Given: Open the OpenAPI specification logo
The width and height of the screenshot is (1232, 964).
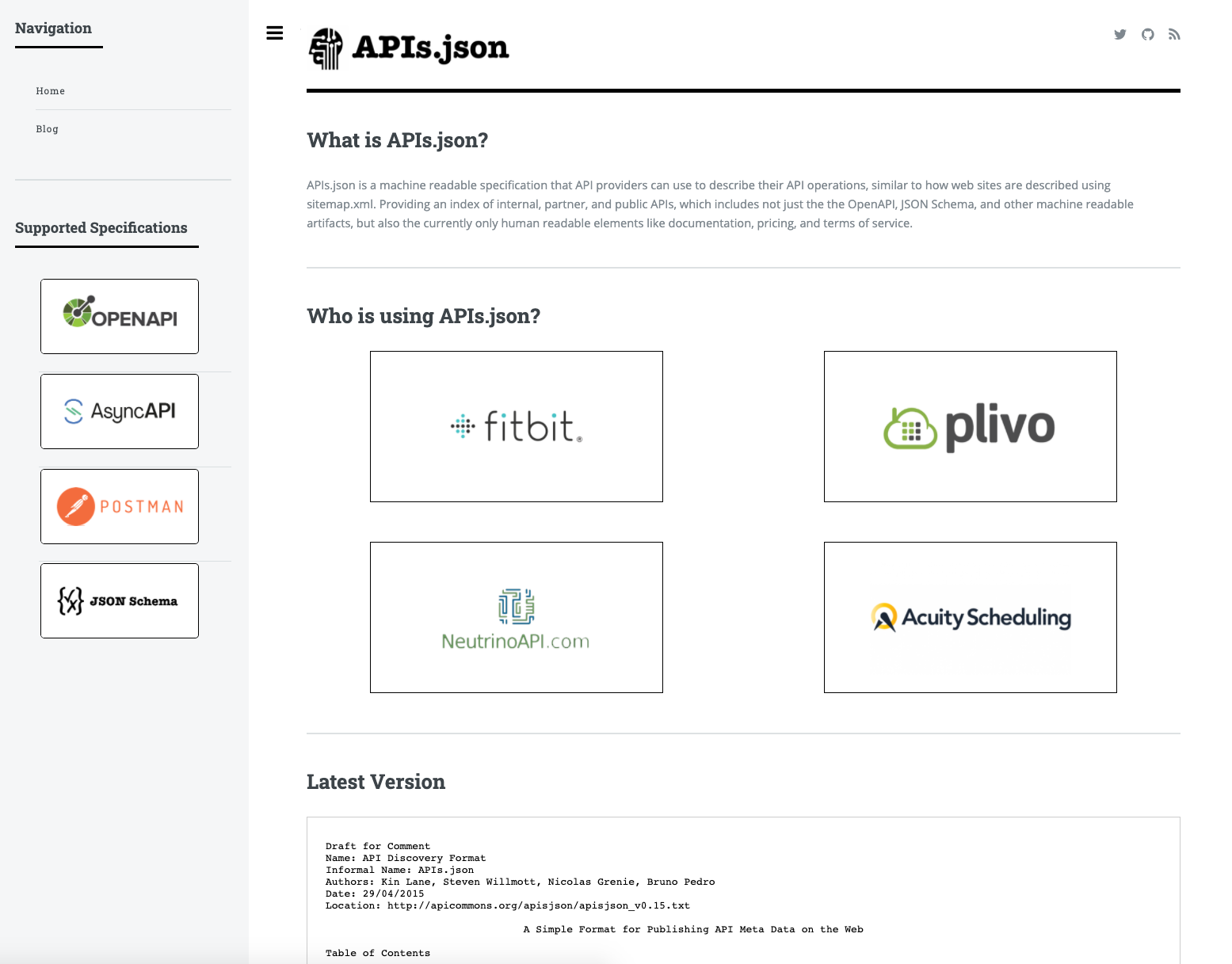Looking at the screenshot, I should [x=120, y=316].
